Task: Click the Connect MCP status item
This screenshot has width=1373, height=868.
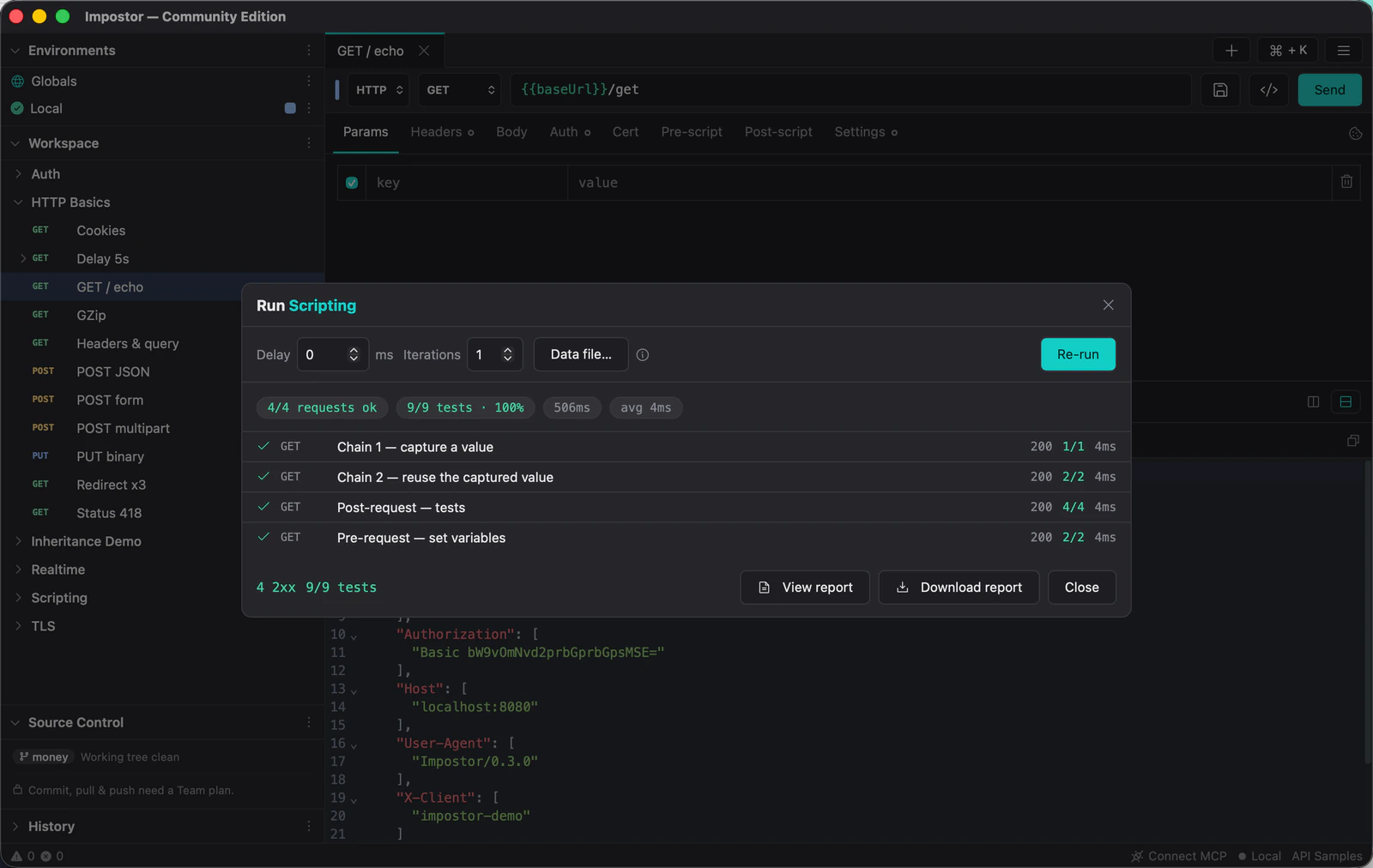Action: 1179,856
